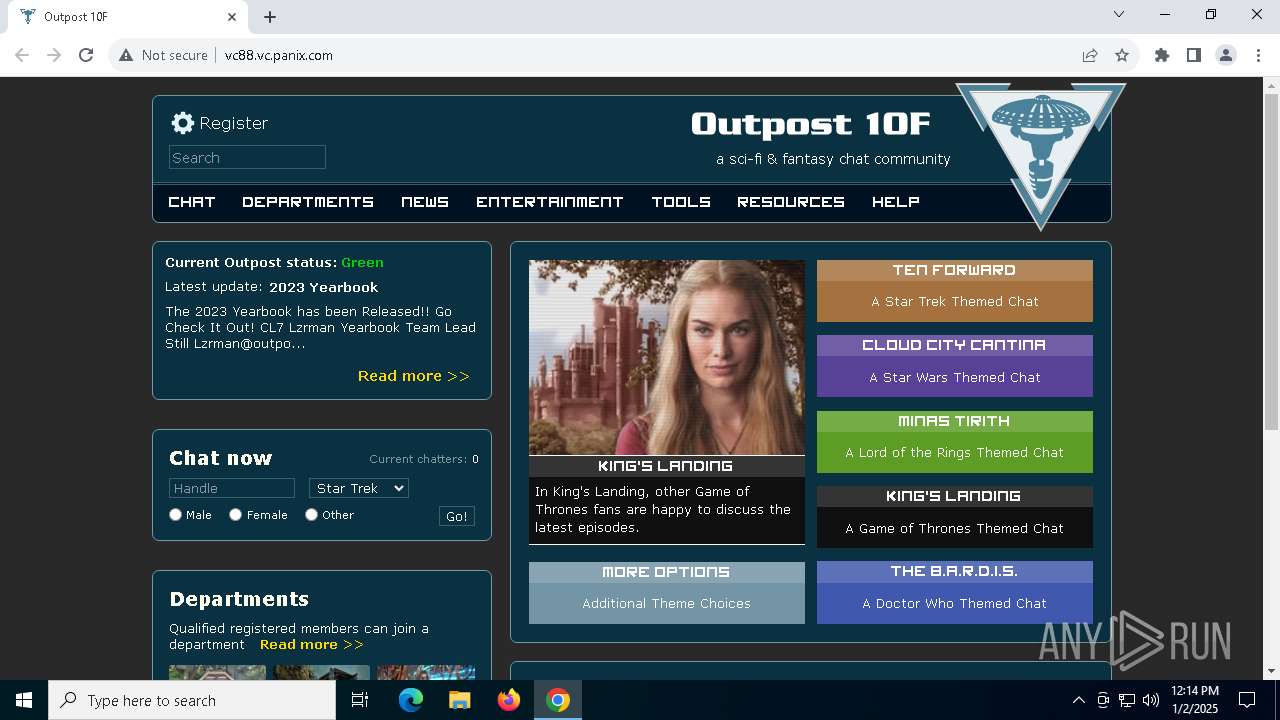Viewport: 1280px width, 720px height.
Task: Enter Cloud City Cantina chat
Action: 955,366
